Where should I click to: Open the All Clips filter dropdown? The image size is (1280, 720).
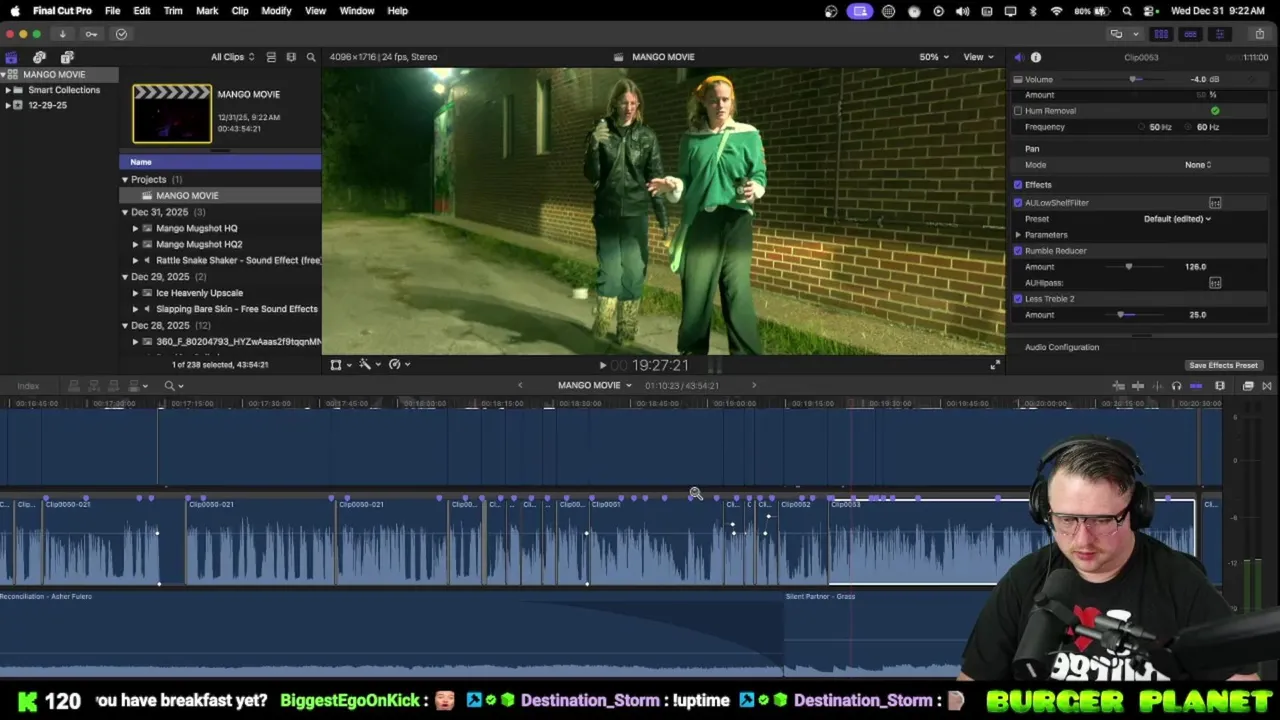coord(232,57)
